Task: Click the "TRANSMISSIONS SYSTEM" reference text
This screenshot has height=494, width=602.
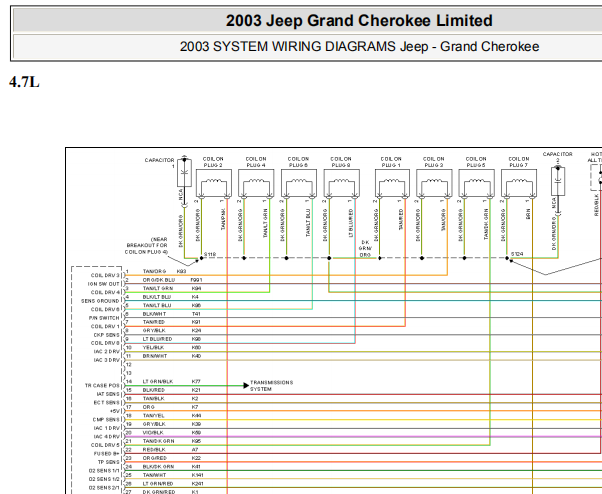Action: [271, 386]
